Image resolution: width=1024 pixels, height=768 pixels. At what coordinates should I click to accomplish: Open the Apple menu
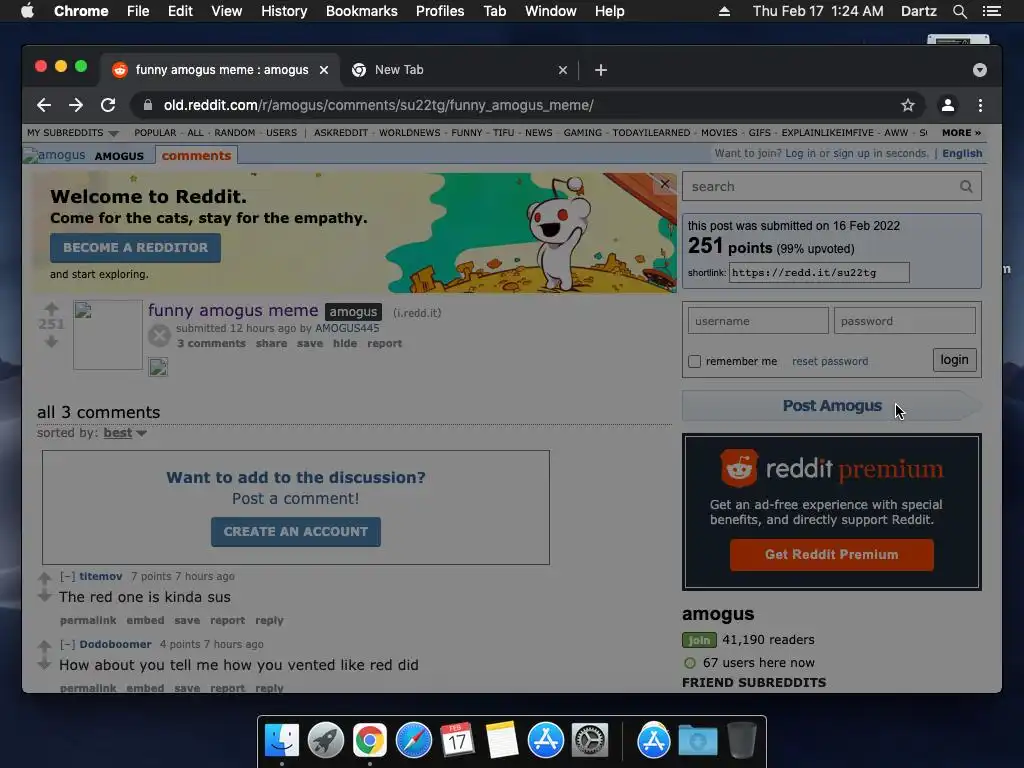(27, 11)
